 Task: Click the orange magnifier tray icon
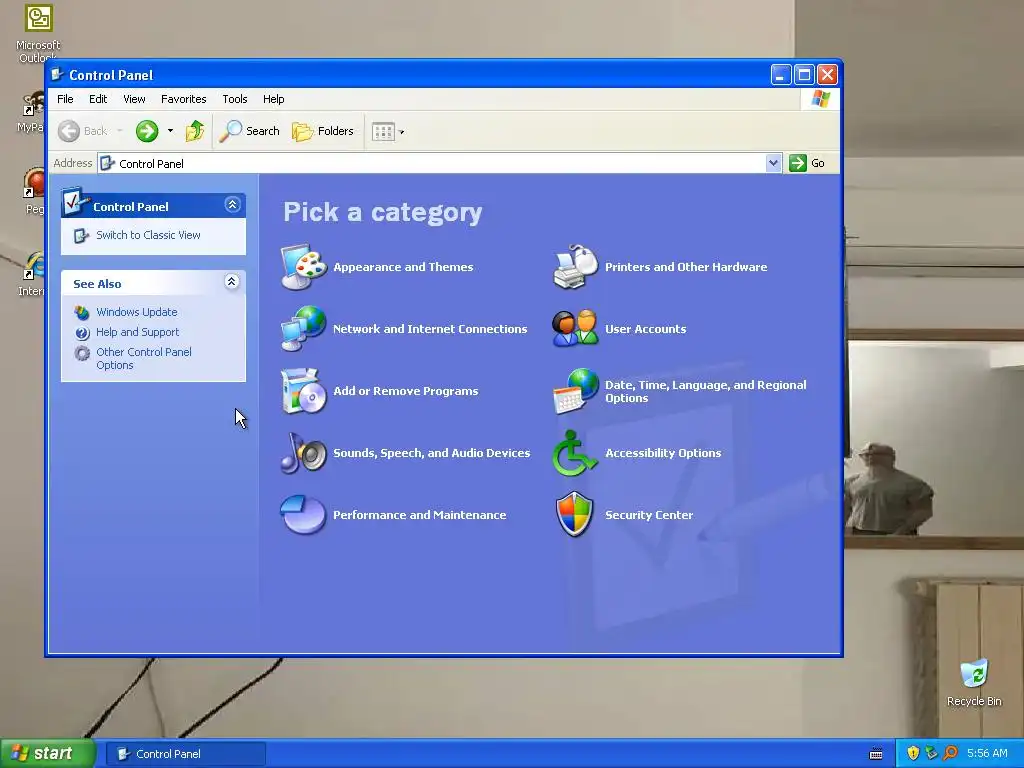(950, 754)
